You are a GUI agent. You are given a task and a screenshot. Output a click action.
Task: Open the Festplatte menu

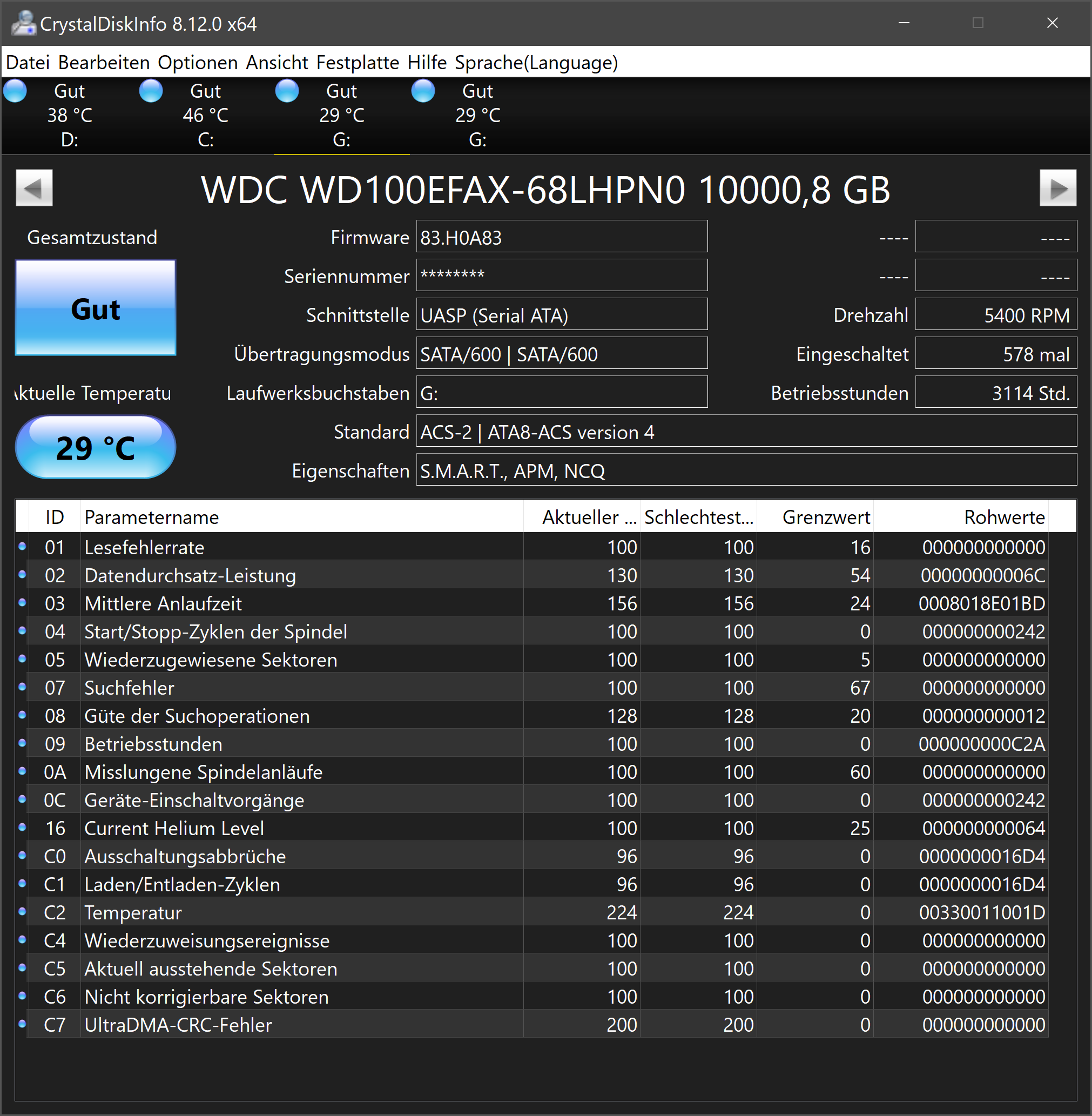[358, 62]
